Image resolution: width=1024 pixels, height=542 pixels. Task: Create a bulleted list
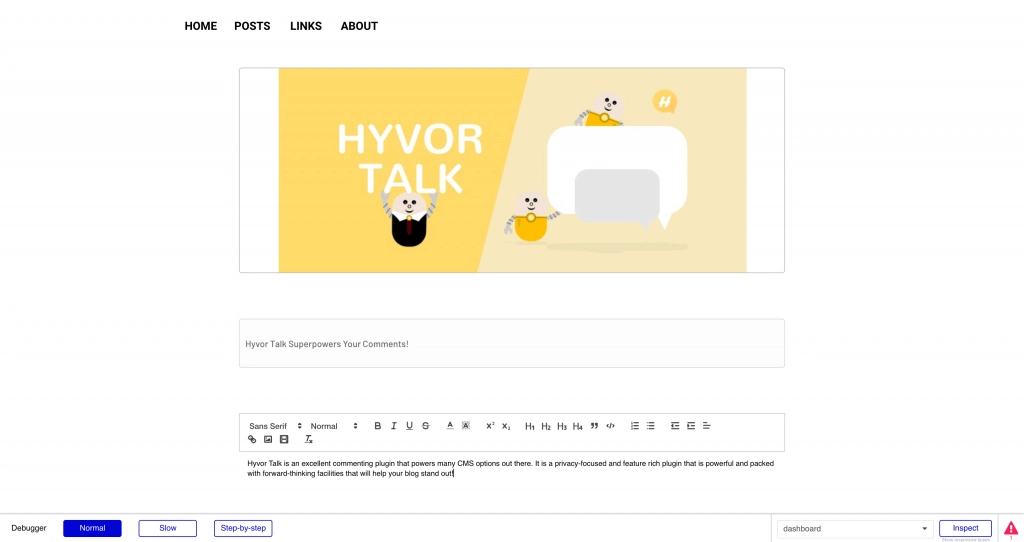(650, 426)
